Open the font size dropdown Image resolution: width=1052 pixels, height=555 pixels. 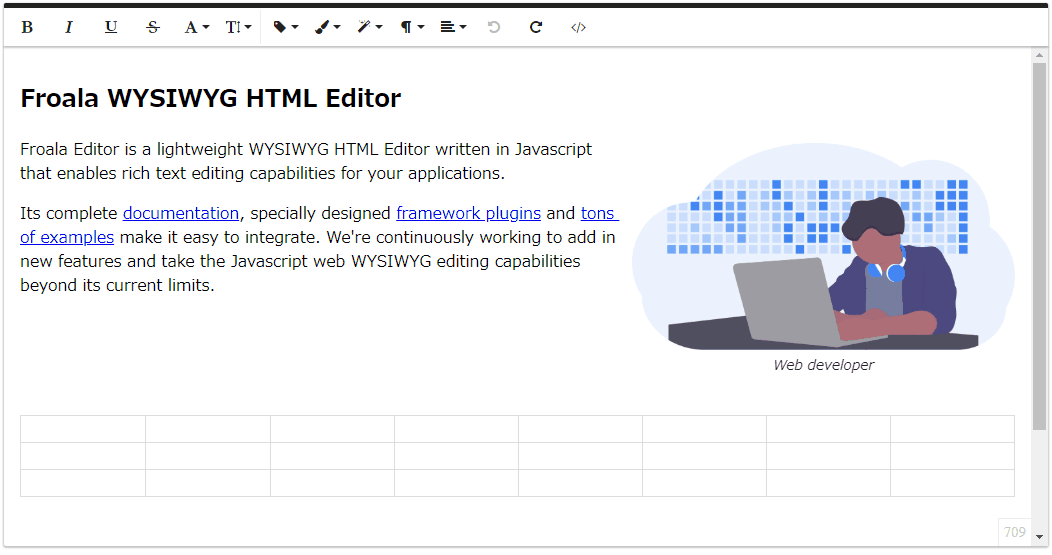(x=238, y=27)
